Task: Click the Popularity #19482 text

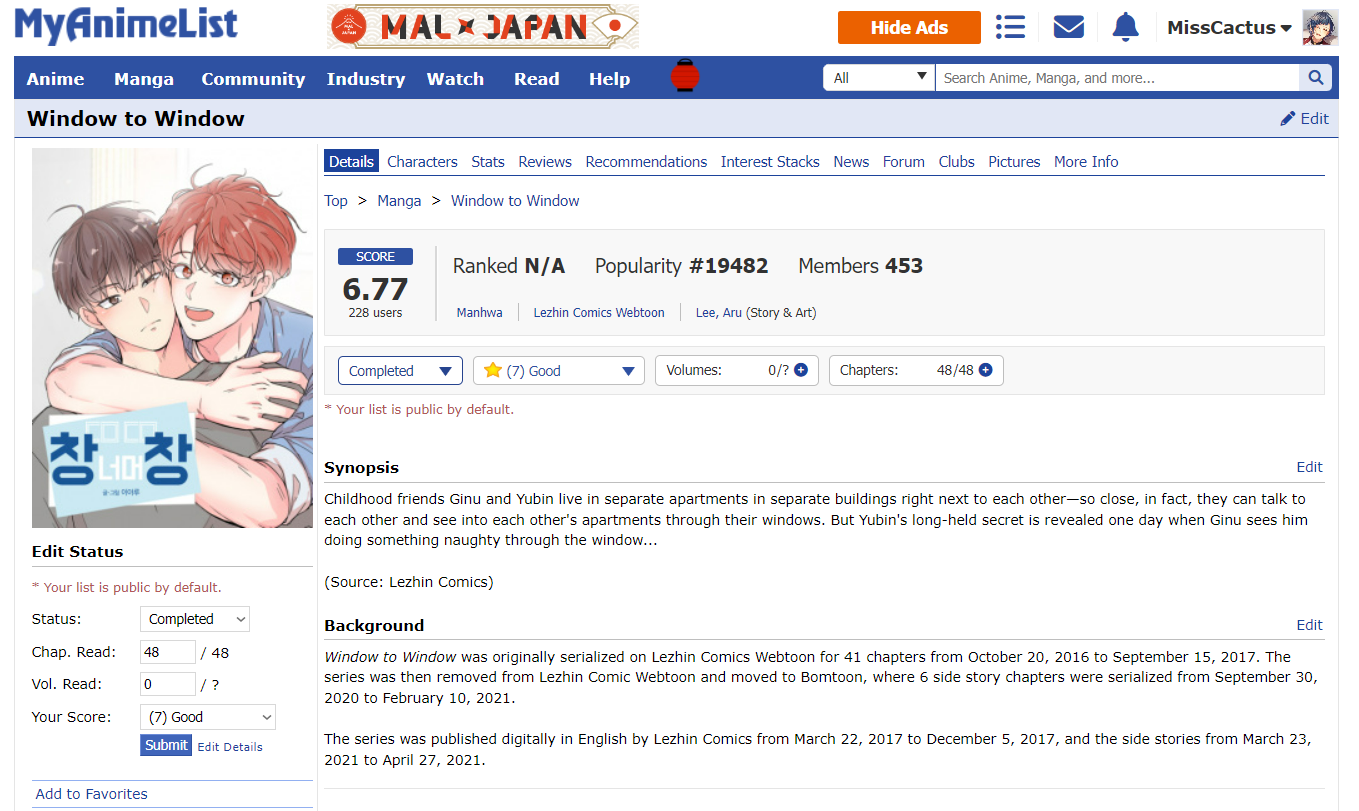Action: coord(682,266)
